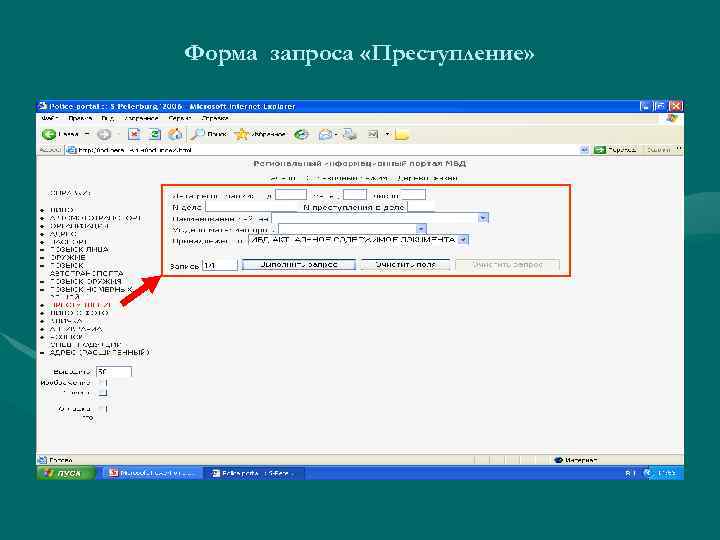Click the page icon in address bar
Viewport: 720px width, 540px height.
tap(71, 150)
